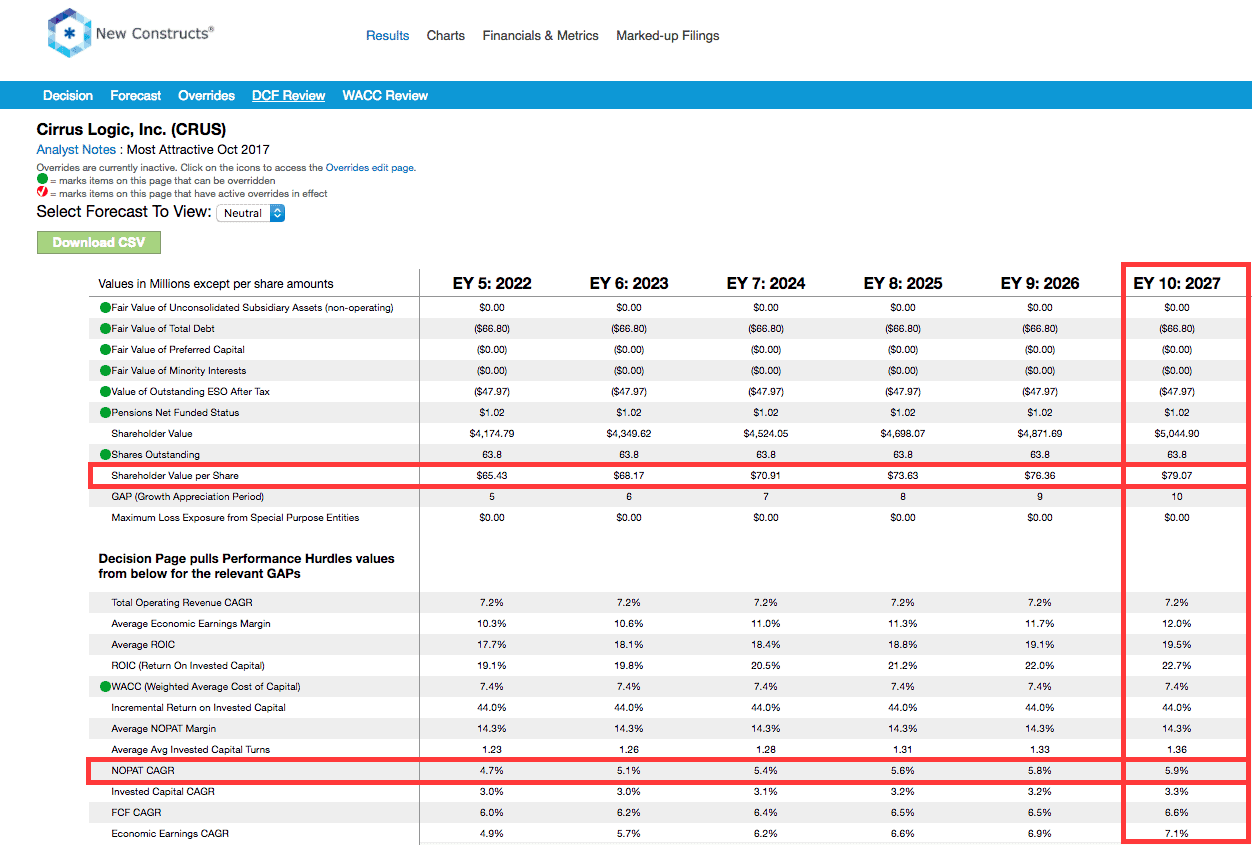Click the Decision Page pulls Performance Hurdles heading

point(246,566)
